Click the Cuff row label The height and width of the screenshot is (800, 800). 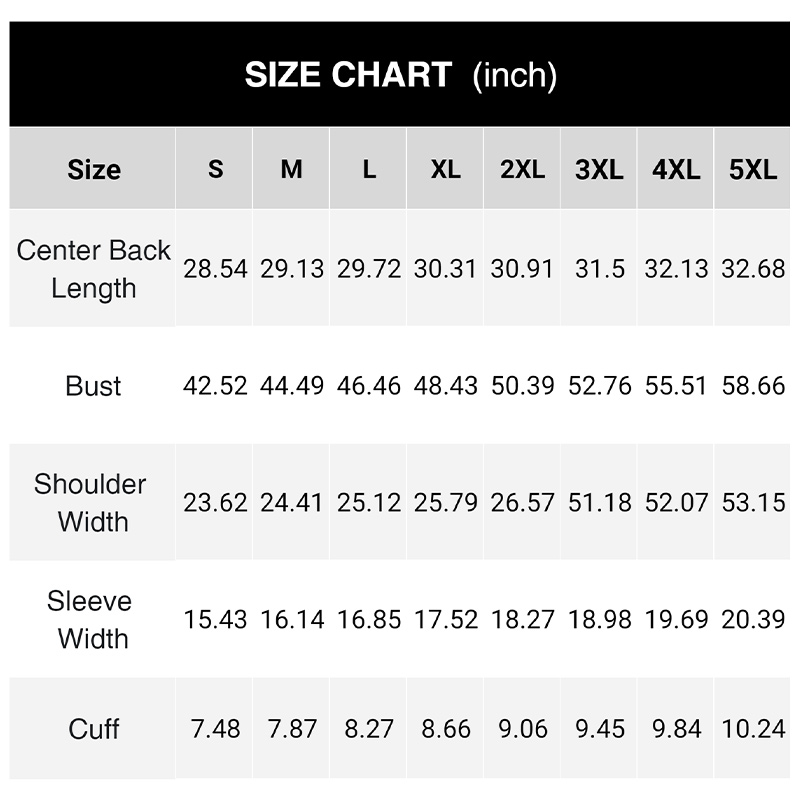[x=93, y=729]
